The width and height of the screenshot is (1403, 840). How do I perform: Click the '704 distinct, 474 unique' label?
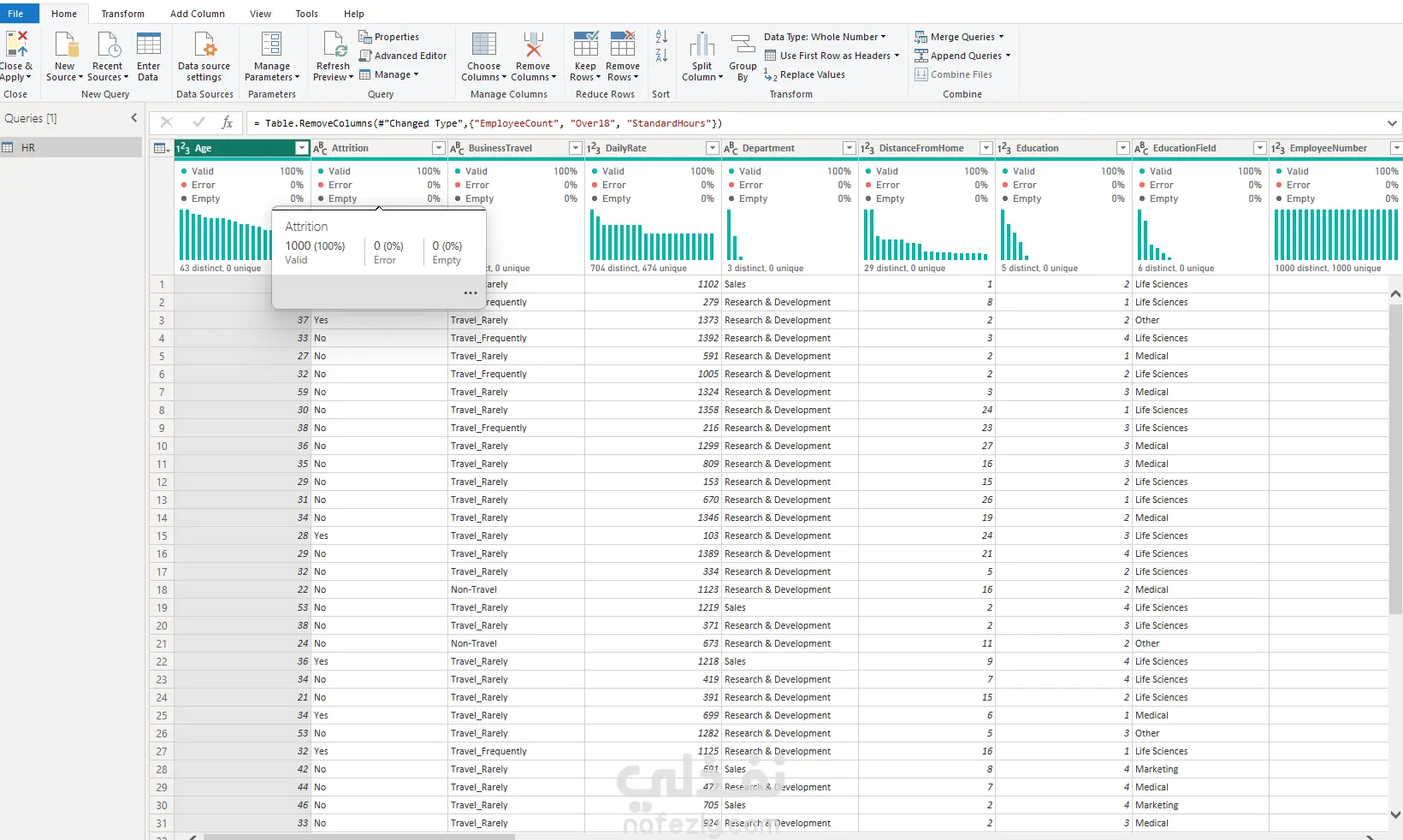638,268
